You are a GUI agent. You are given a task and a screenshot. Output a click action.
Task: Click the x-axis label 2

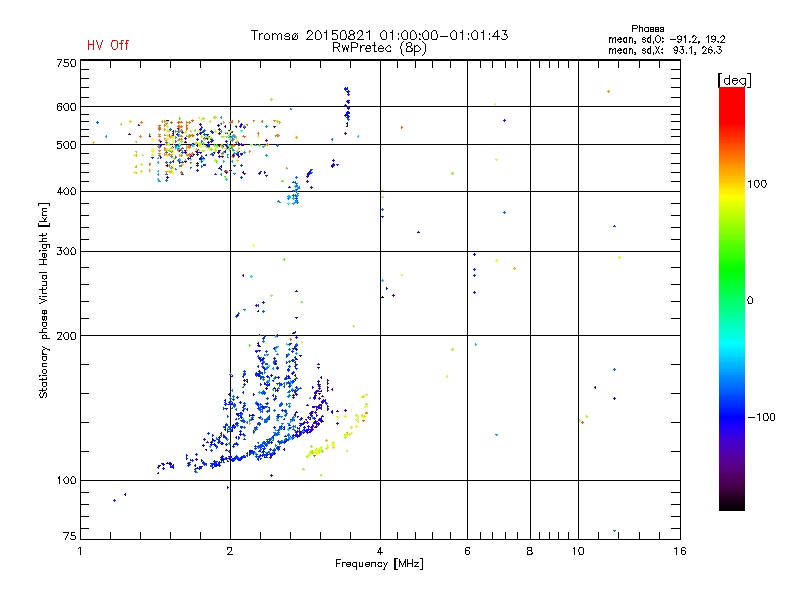tap(230, 551)
